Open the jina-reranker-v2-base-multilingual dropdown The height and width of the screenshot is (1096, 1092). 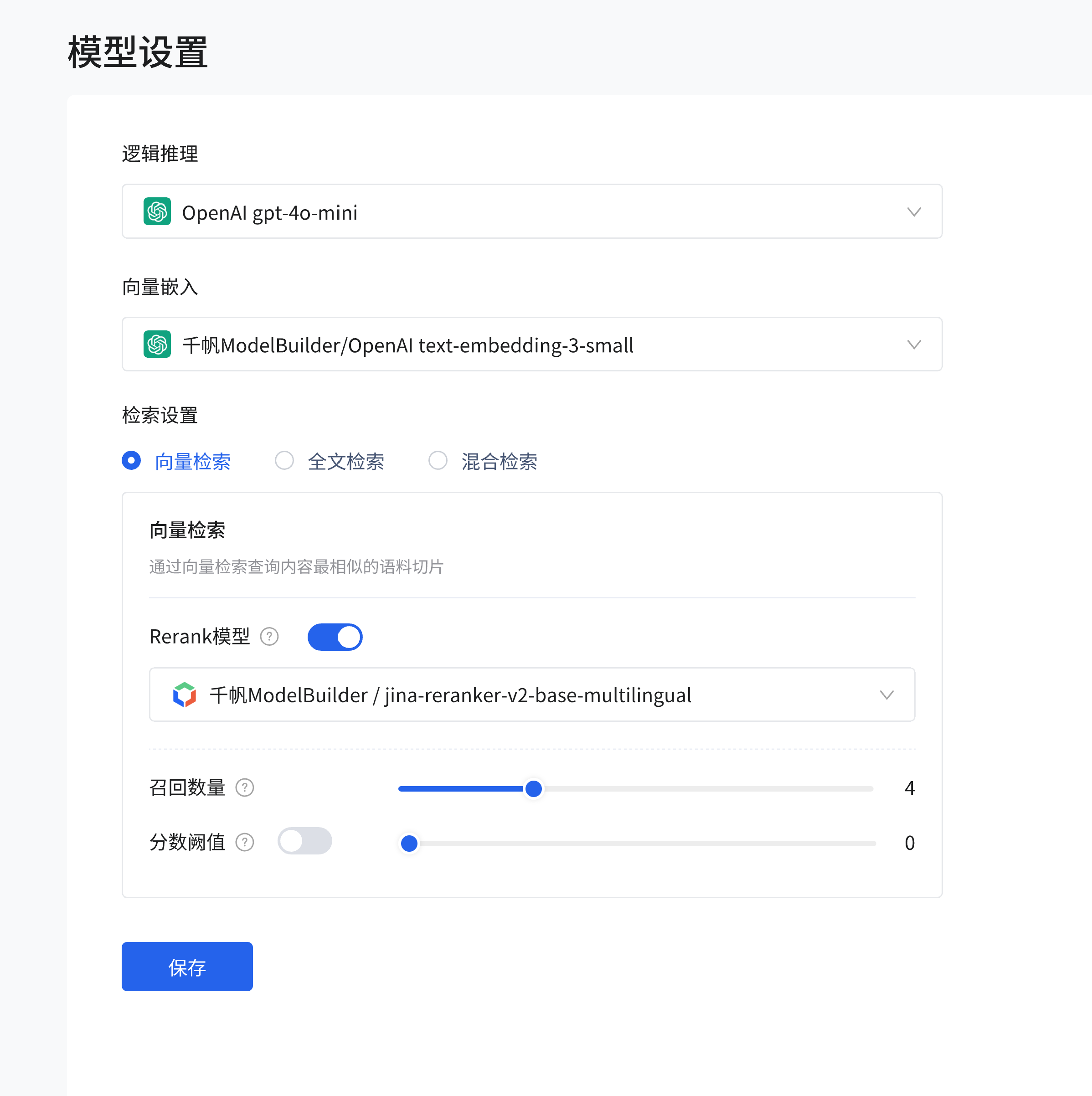[531, 695]
